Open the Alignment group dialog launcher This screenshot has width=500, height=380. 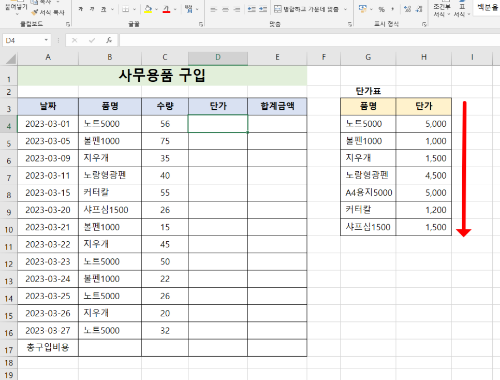point(350,24)
